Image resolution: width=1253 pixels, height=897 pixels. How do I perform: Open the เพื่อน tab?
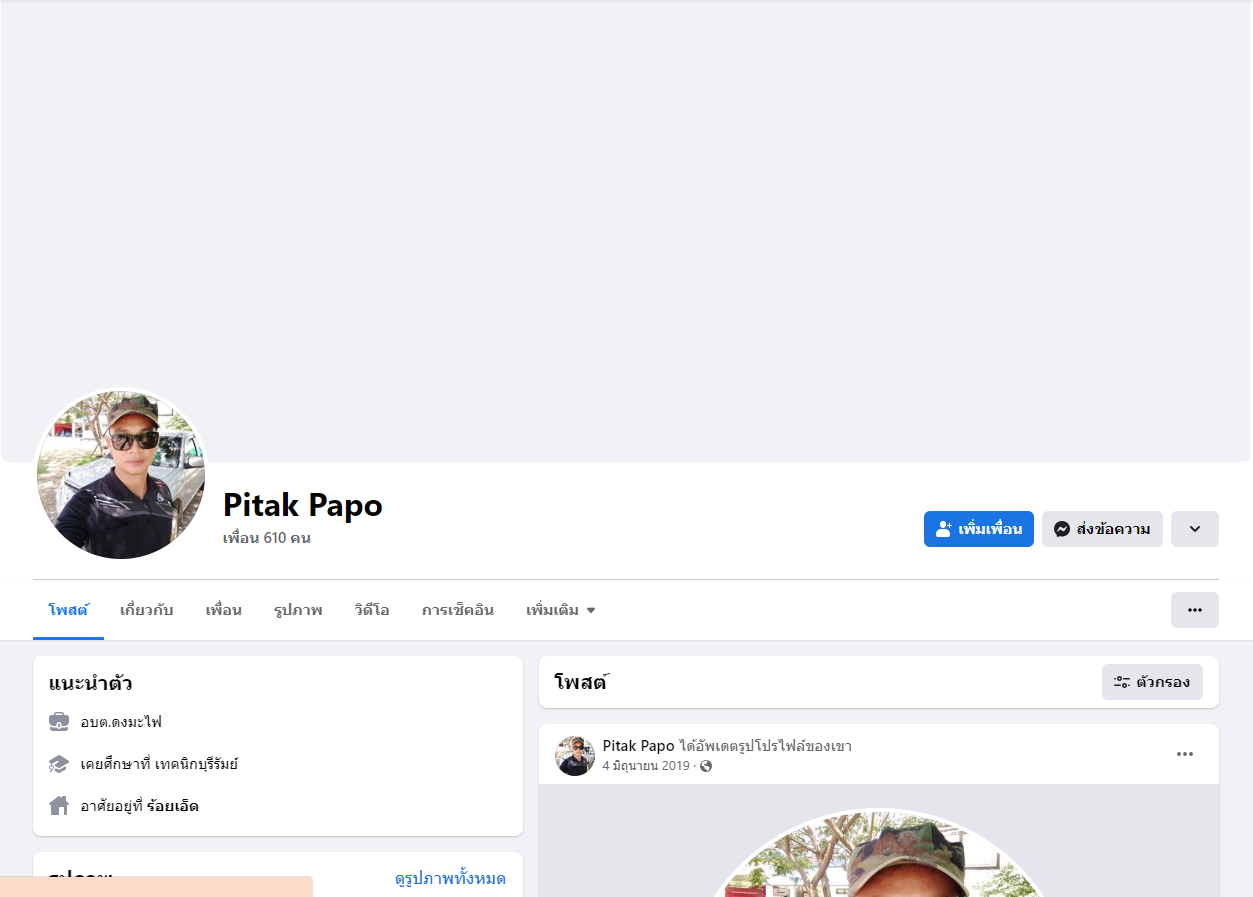(223, 610)
